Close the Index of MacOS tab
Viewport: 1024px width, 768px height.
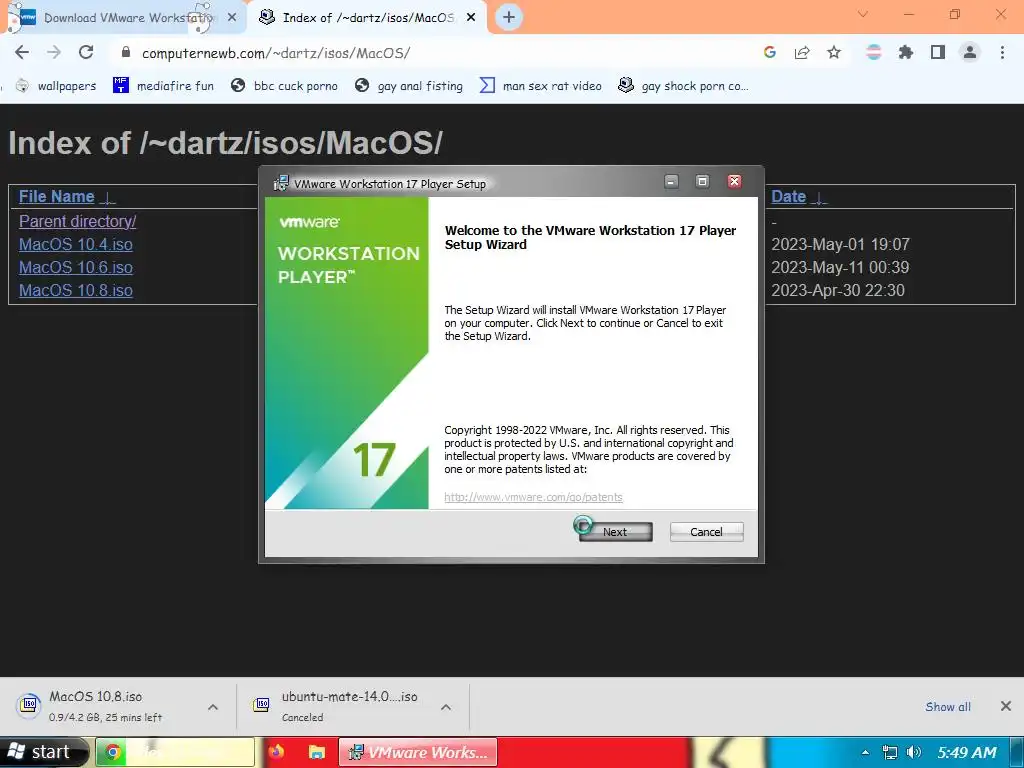(473, 18)
